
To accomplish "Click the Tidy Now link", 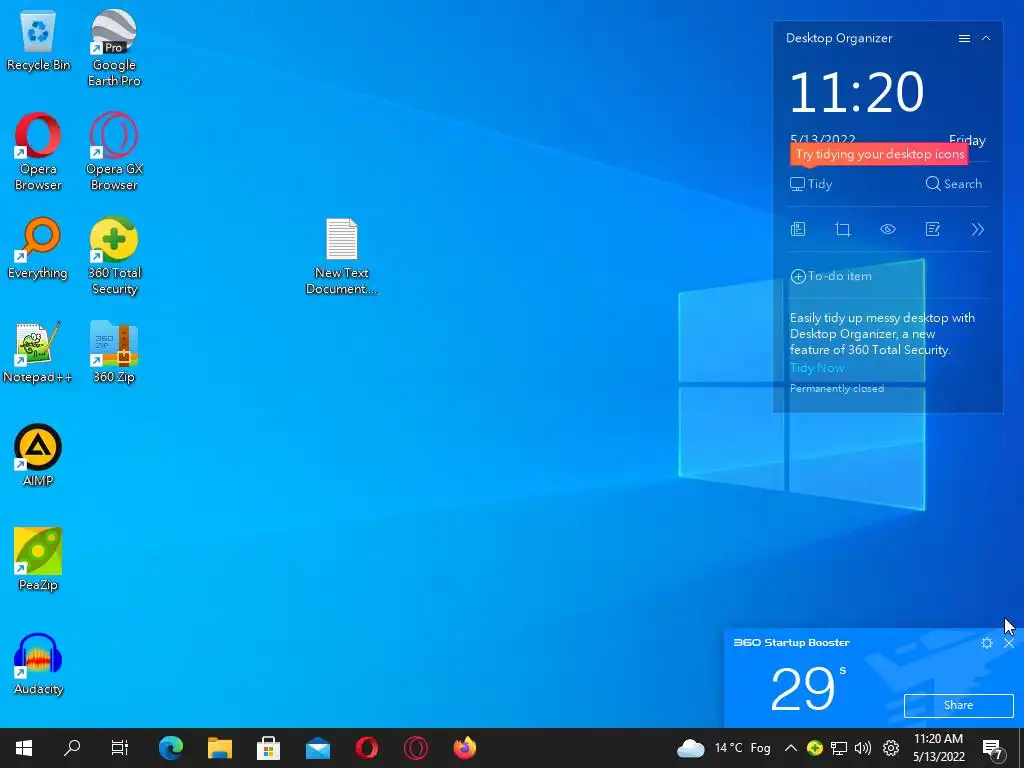I will click(x=817, y=368).
